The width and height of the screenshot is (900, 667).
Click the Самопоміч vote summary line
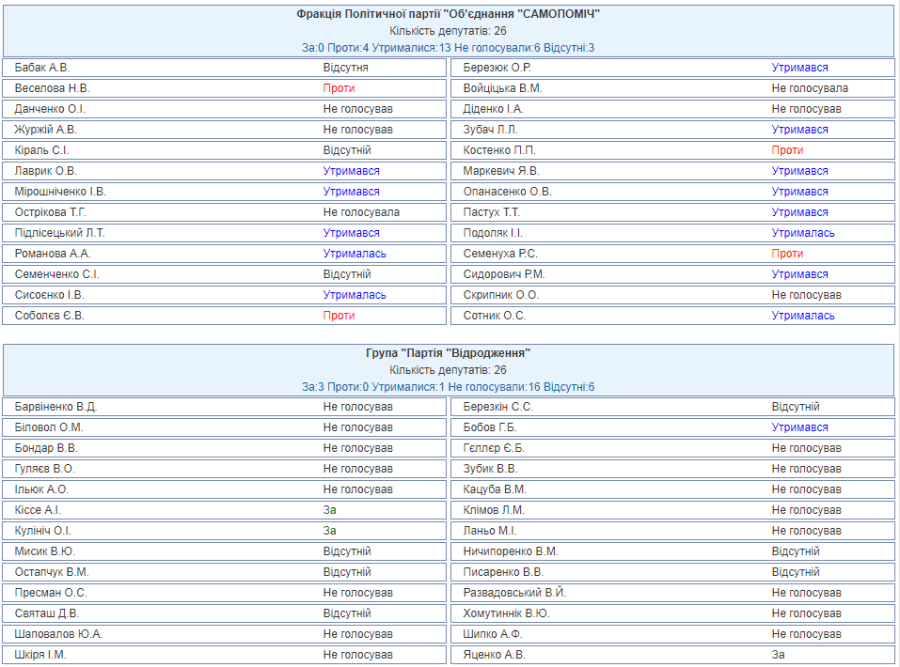point(448,48)
